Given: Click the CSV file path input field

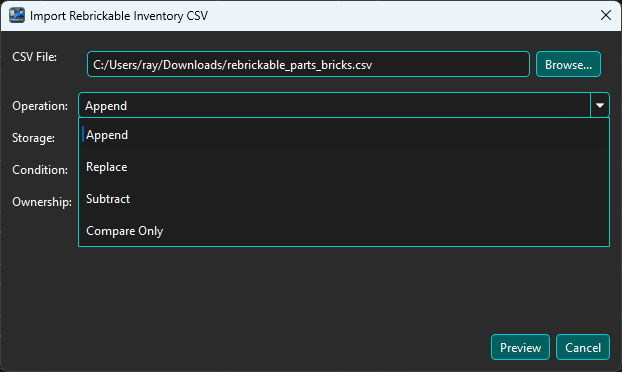Looking at the screenshot, I should tap(308, 64).
